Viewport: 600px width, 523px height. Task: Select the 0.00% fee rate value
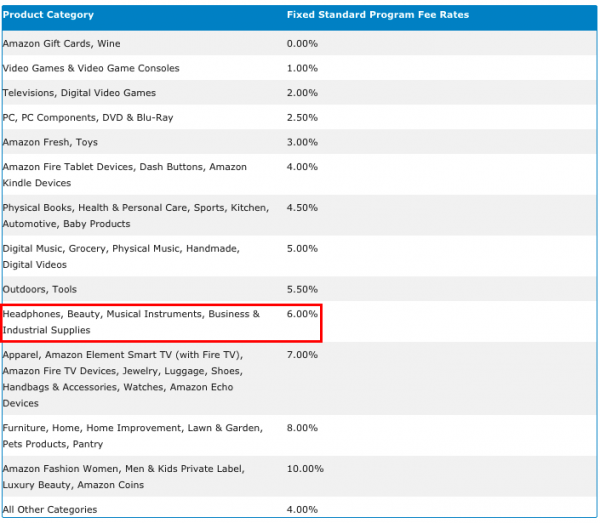coord(302,44)
